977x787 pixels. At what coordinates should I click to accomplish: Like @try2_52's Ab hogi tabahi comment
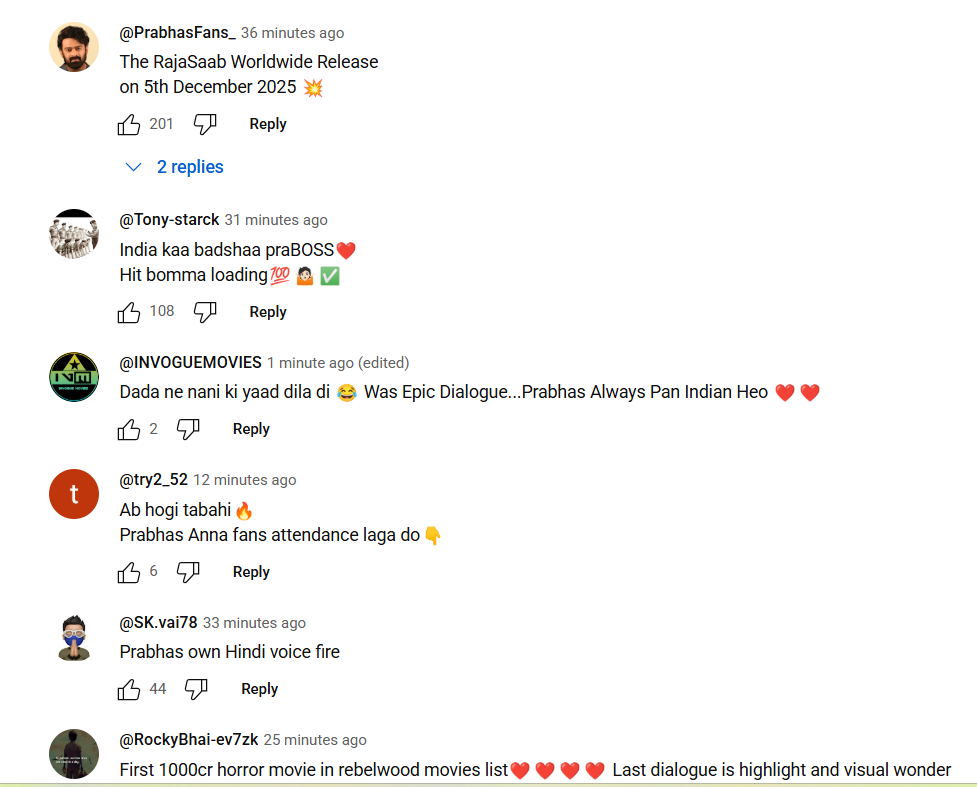[129, 572]
